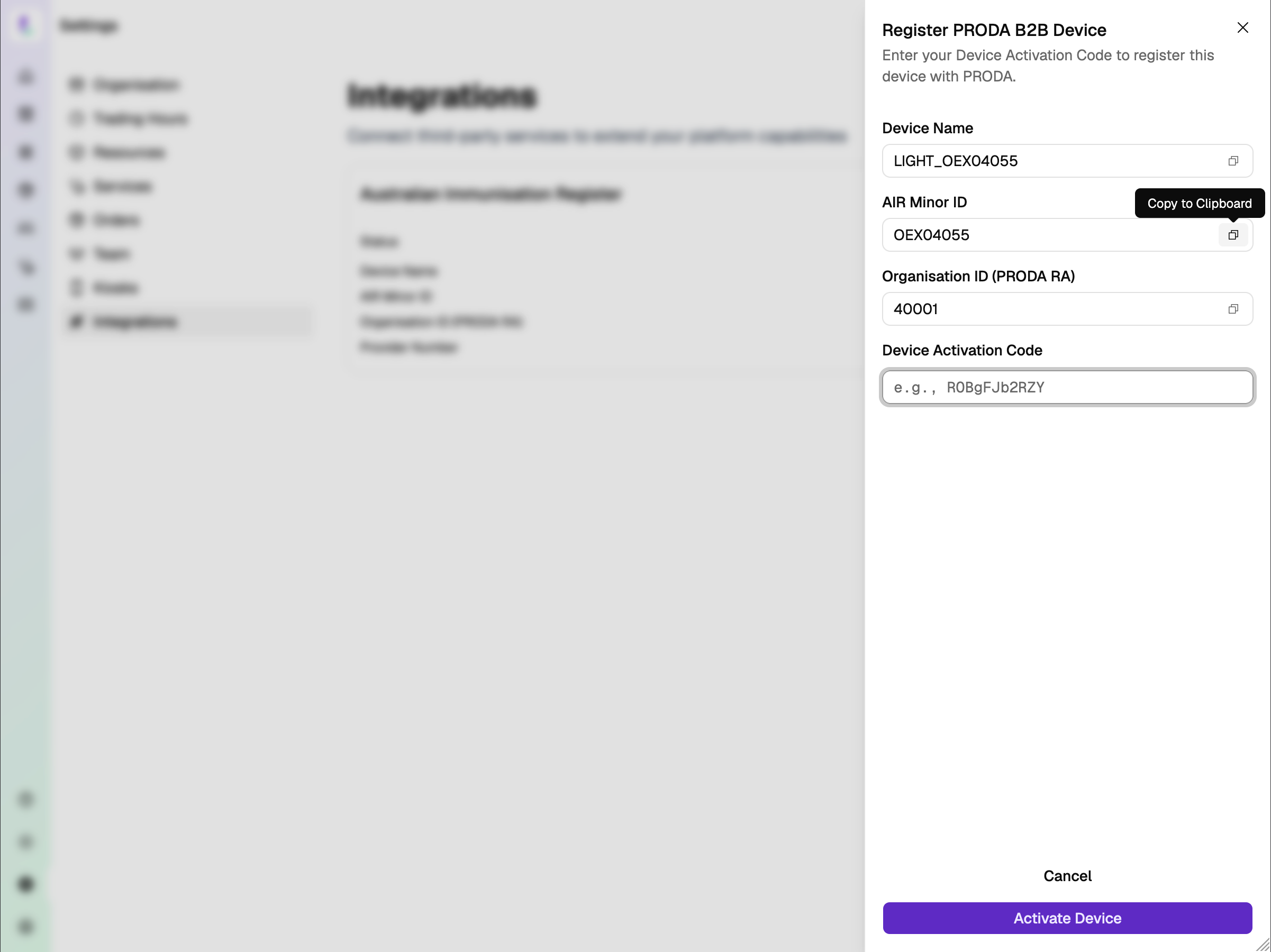Click the 'Organisation ID (PRODA RA)' label
This screenshot has width=1271, height=952.
978,276
